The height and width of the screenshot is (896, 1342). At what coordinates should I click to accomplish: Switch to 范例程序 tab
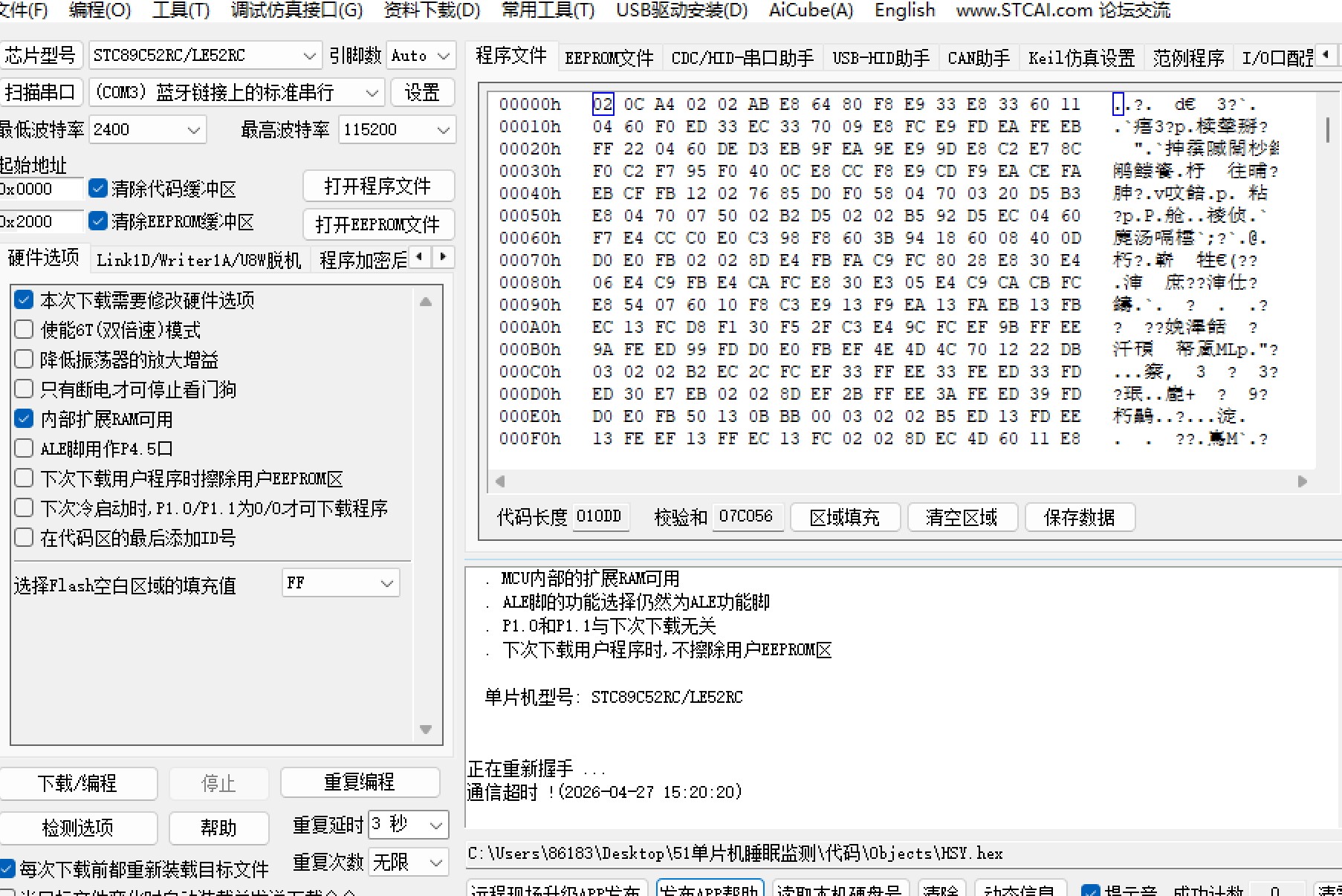pyautogui.click(x=1188, y=57)
